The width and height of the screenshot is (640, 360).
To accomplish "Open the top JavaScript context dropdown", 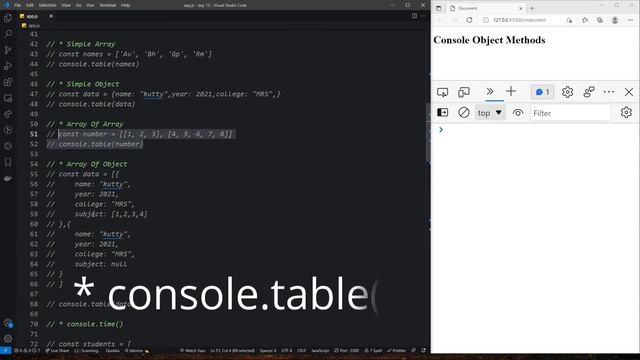I will tap(490, 113).
